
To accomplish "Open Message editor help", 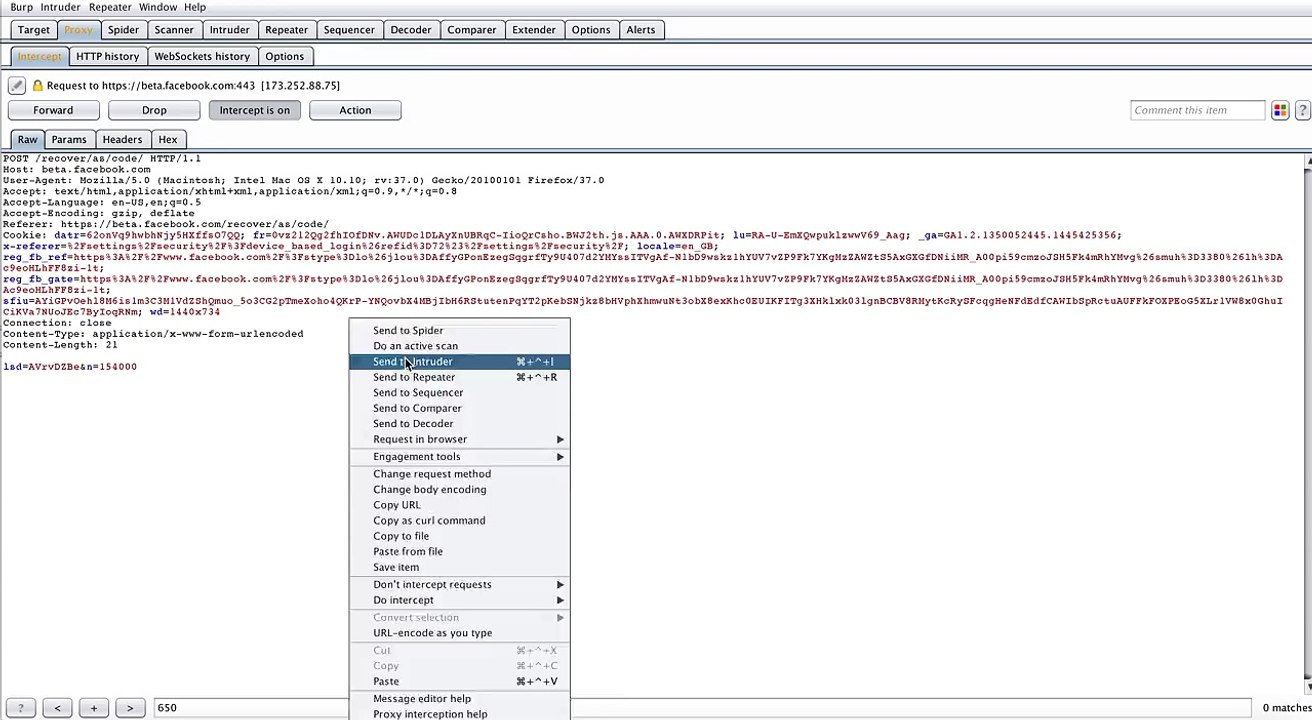I will pyautogui.click(x=459, y=699).
